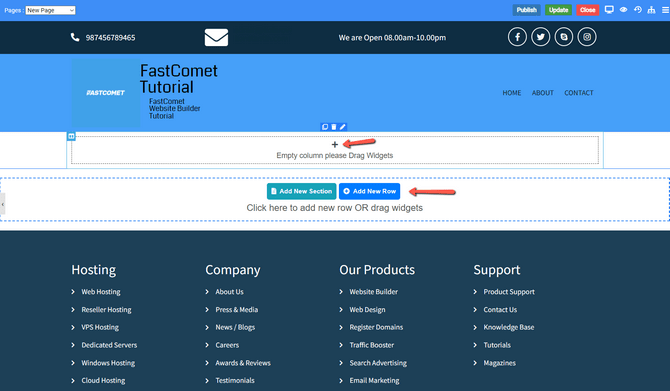
Task: Click FastComet Website Builder Tutorial tagline
Action: (174, 109)
